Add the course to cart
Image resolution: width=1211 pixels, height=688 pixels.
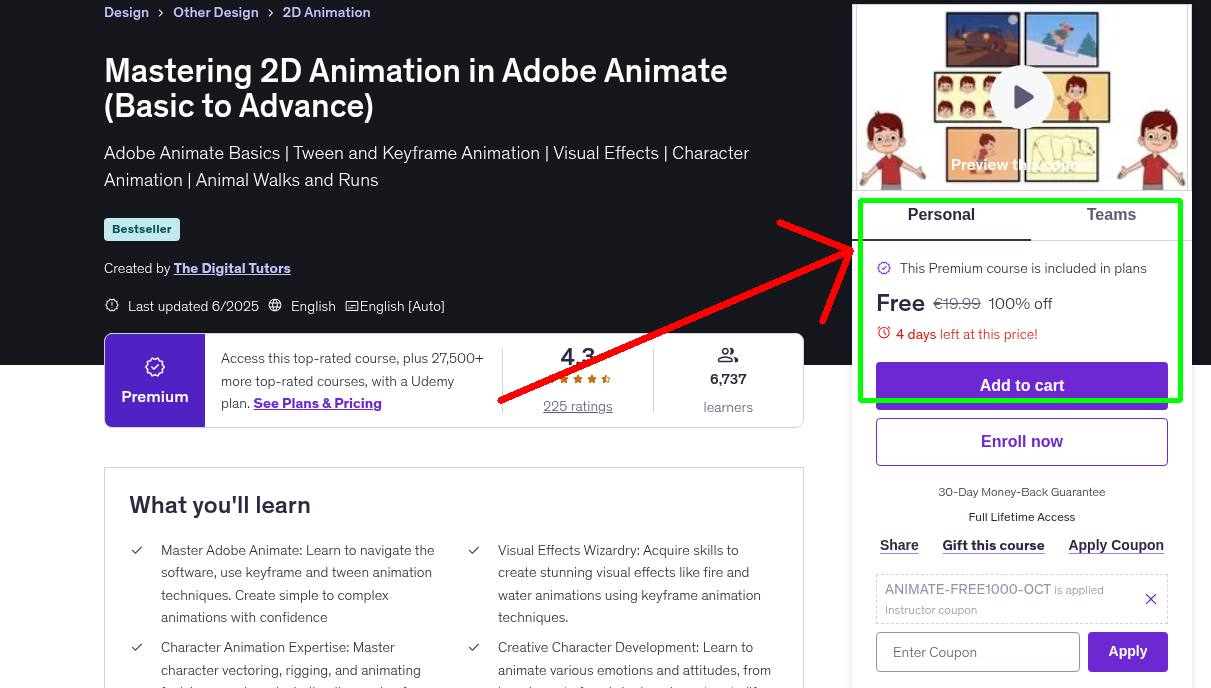pyautogui.click(x=1021, y=385)
